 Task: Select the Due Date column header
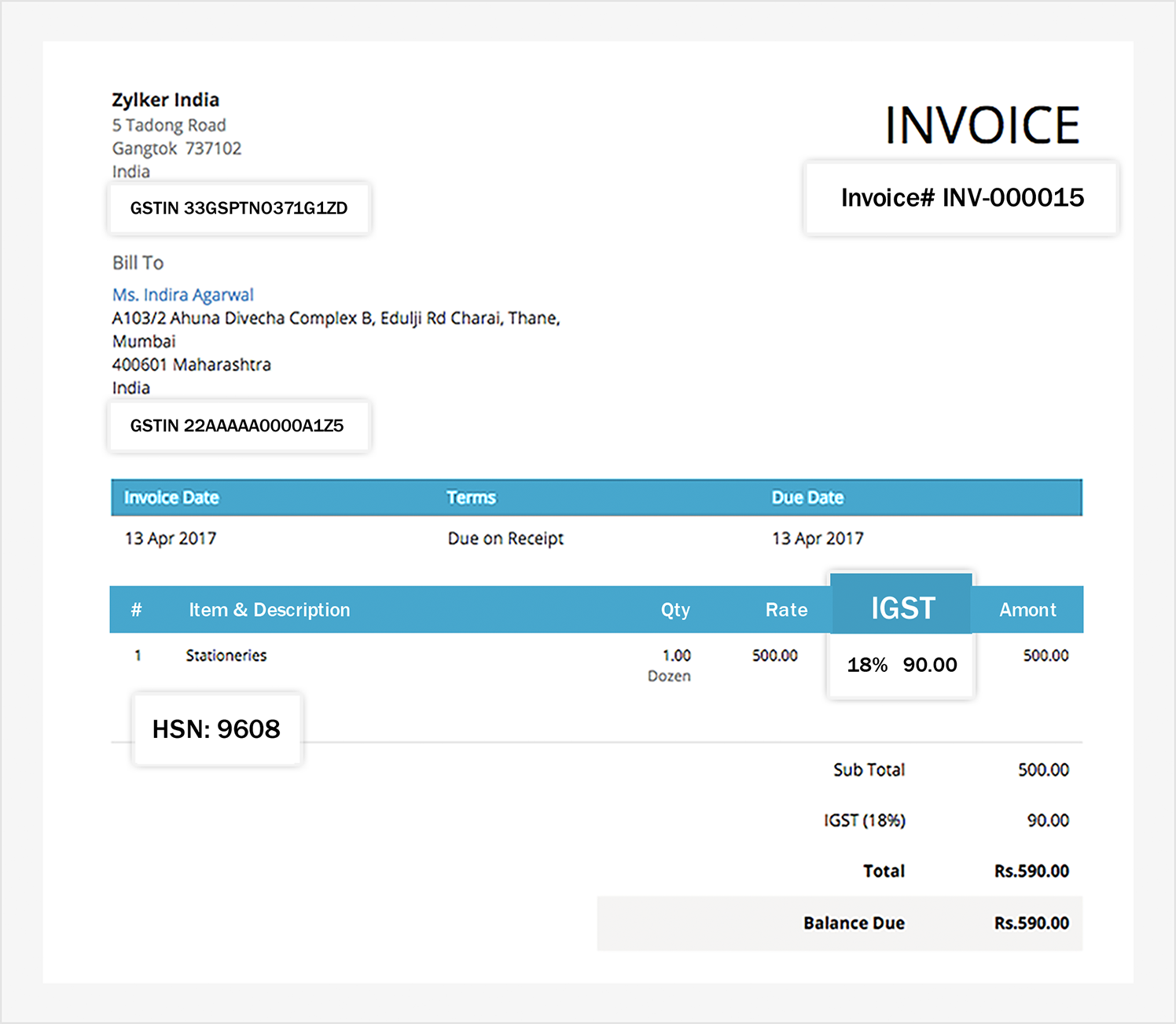807,497
